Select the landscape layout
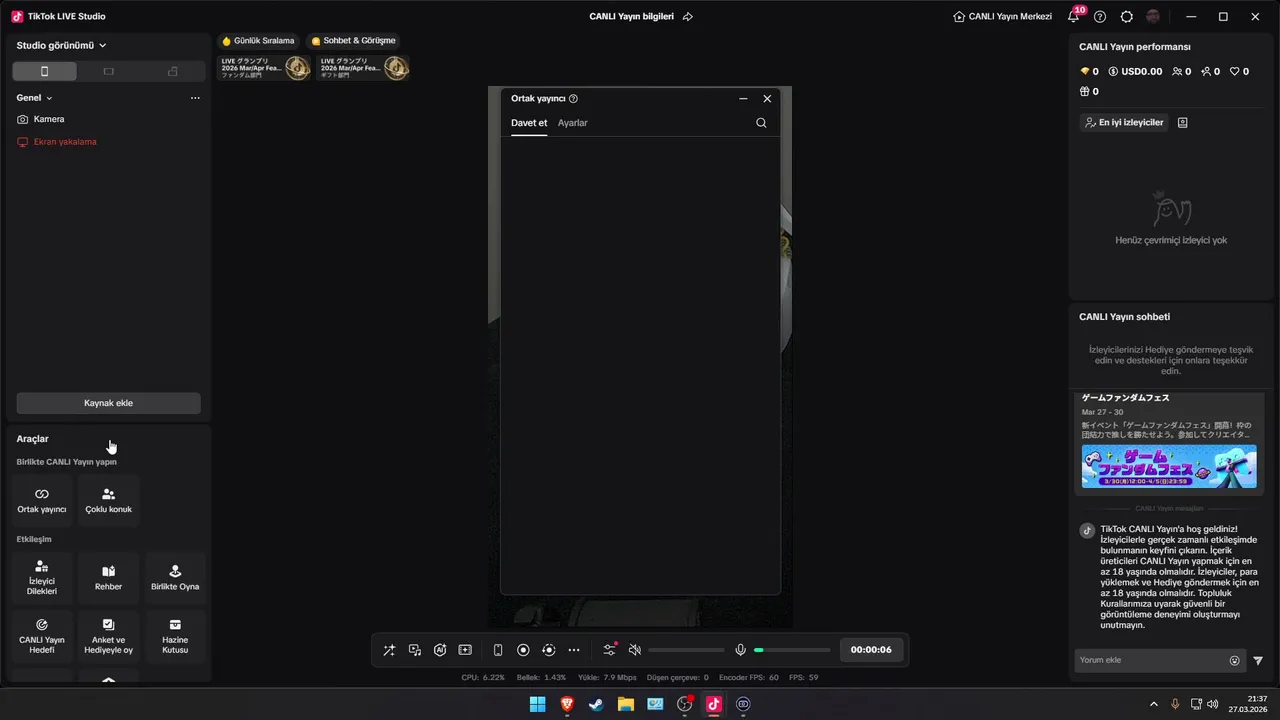Screen dimensions: 1280x720 [x=108, y=71]
